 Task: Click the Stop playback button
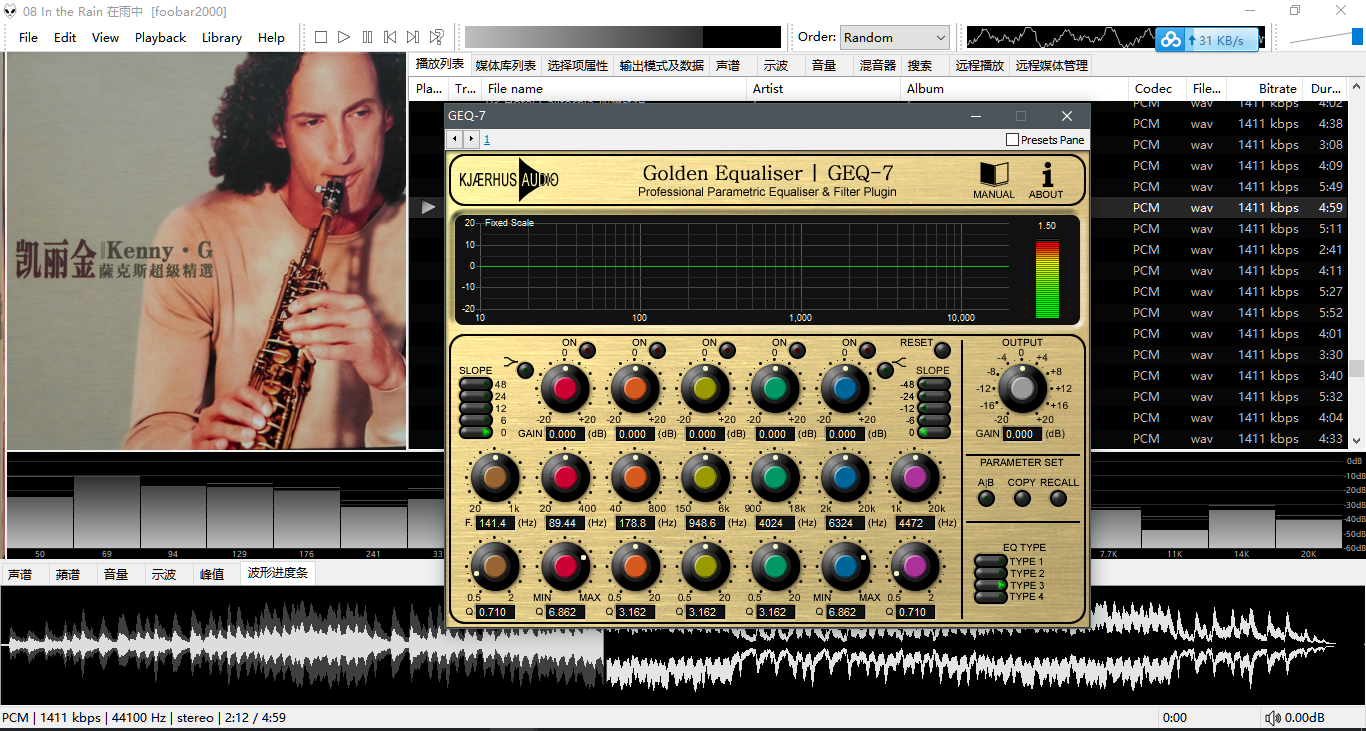click(321, 37)
